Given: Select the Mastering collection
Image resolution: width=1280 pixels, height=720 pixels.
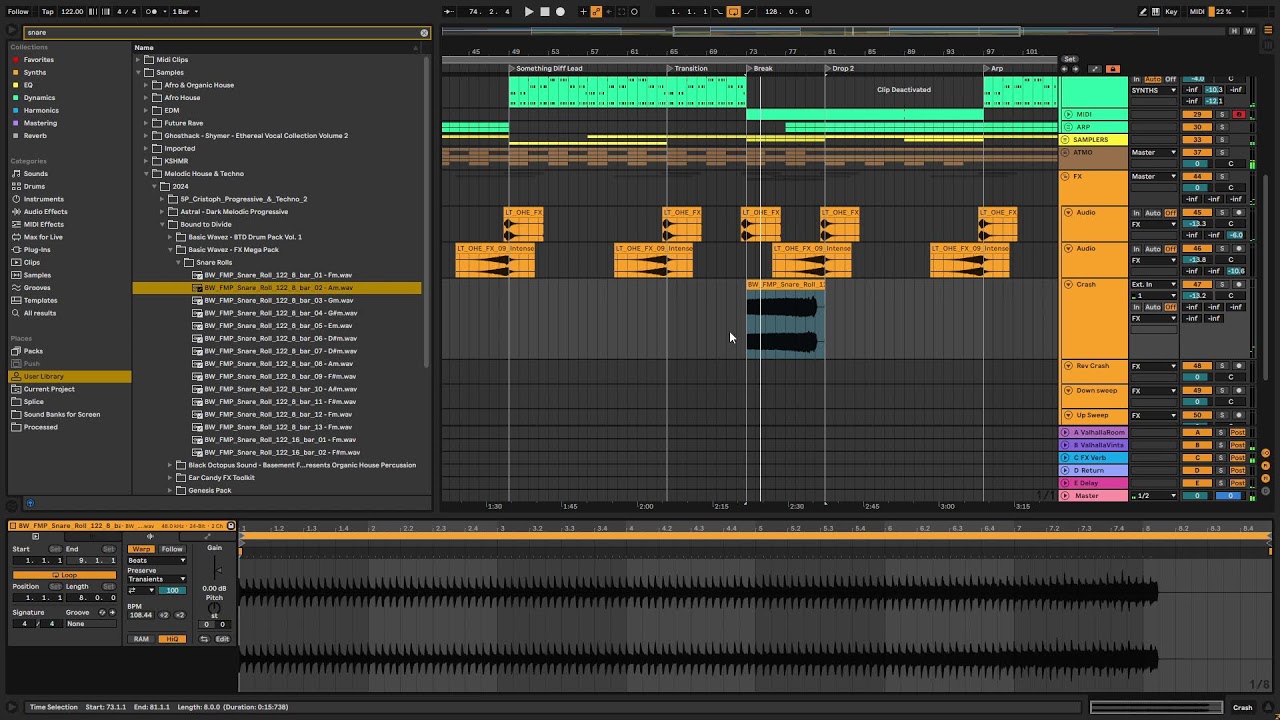Looking at the screenshot, I should 40,123.
